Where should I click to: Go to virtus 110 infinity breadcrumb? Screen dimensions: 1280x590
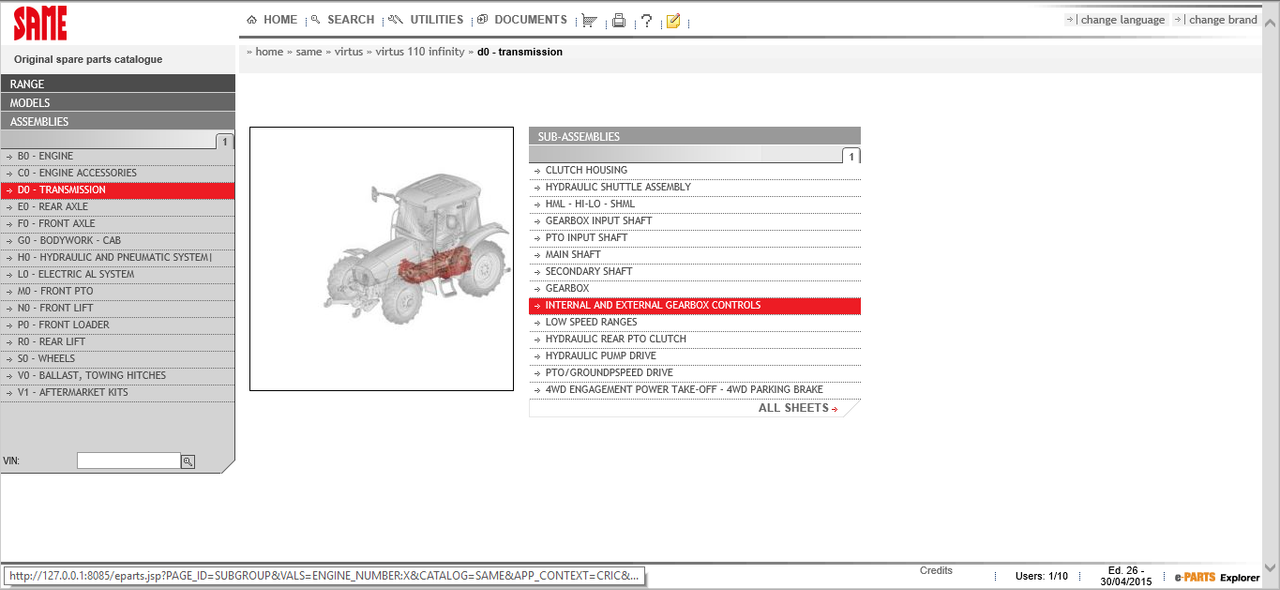[x=420, y=52]
